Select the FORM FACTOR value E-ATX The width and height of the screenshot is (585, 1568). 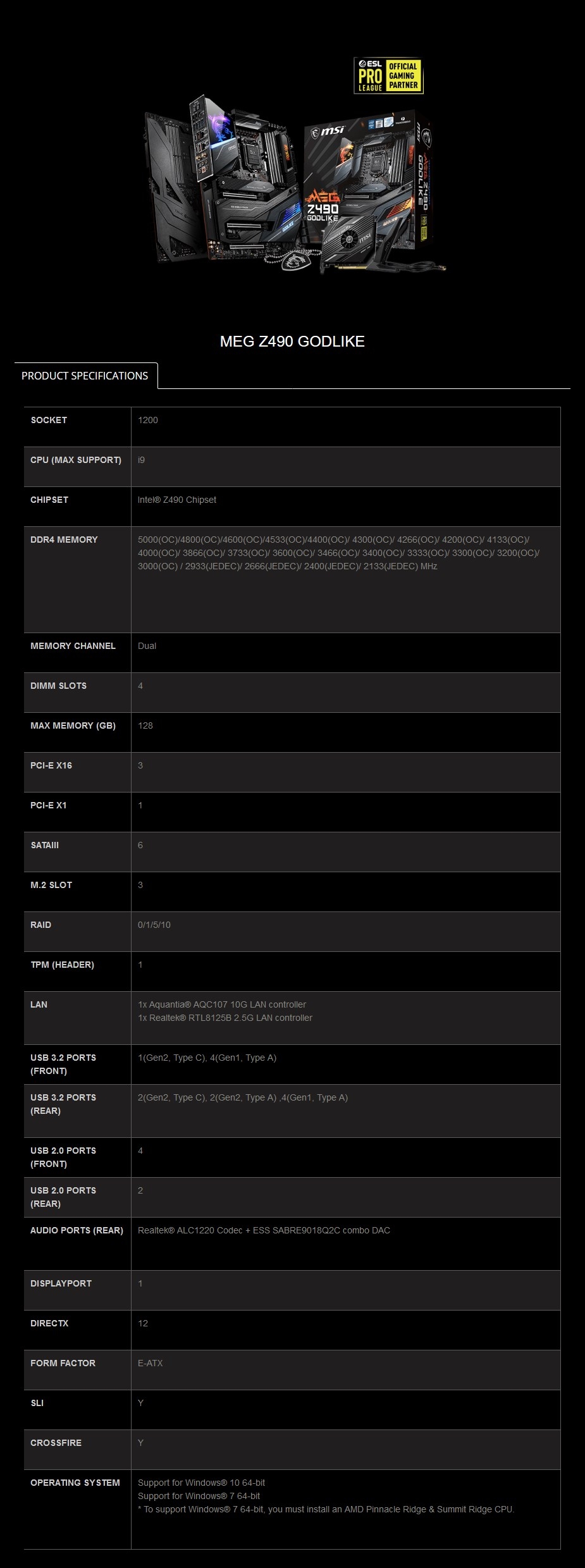click(151, 1363)
